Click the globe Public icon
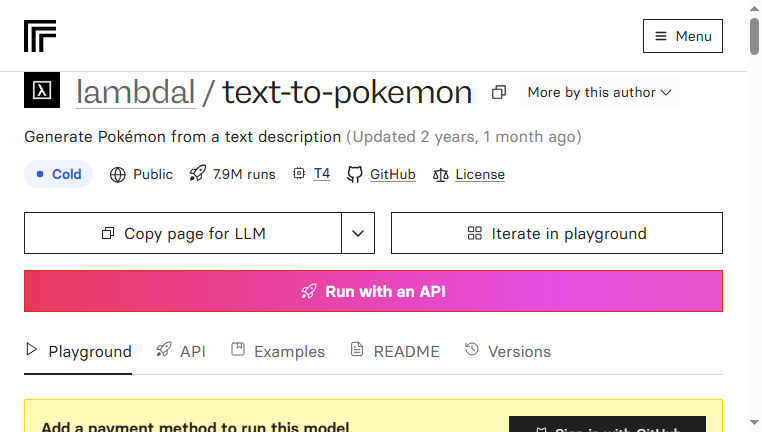Screen dimensions: 762x432 [x=118, y=174]
